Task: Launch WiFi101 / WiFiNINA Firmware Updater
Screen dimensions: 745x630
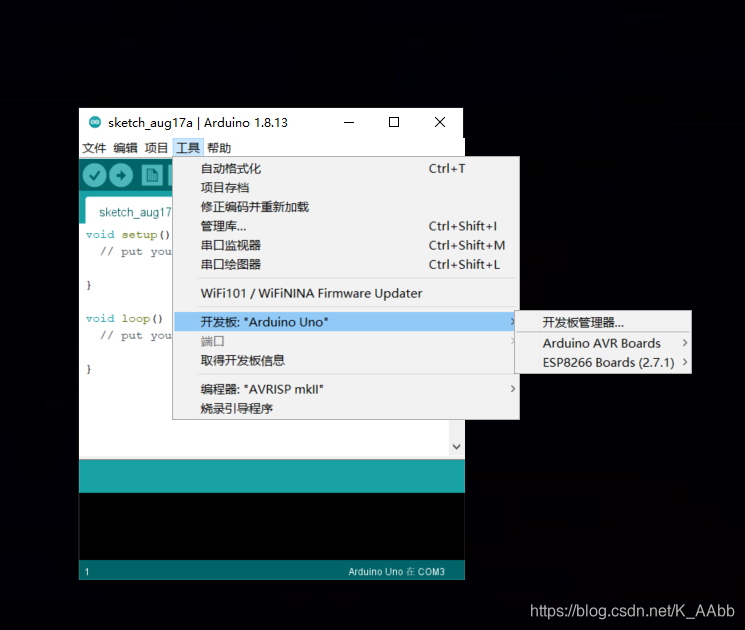Action: pyautogui.click(x=346, y=293)
